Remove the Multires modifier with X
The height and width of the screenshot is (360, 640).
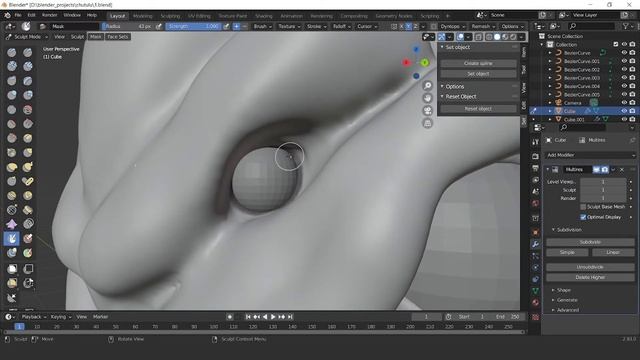pos(622,169)
